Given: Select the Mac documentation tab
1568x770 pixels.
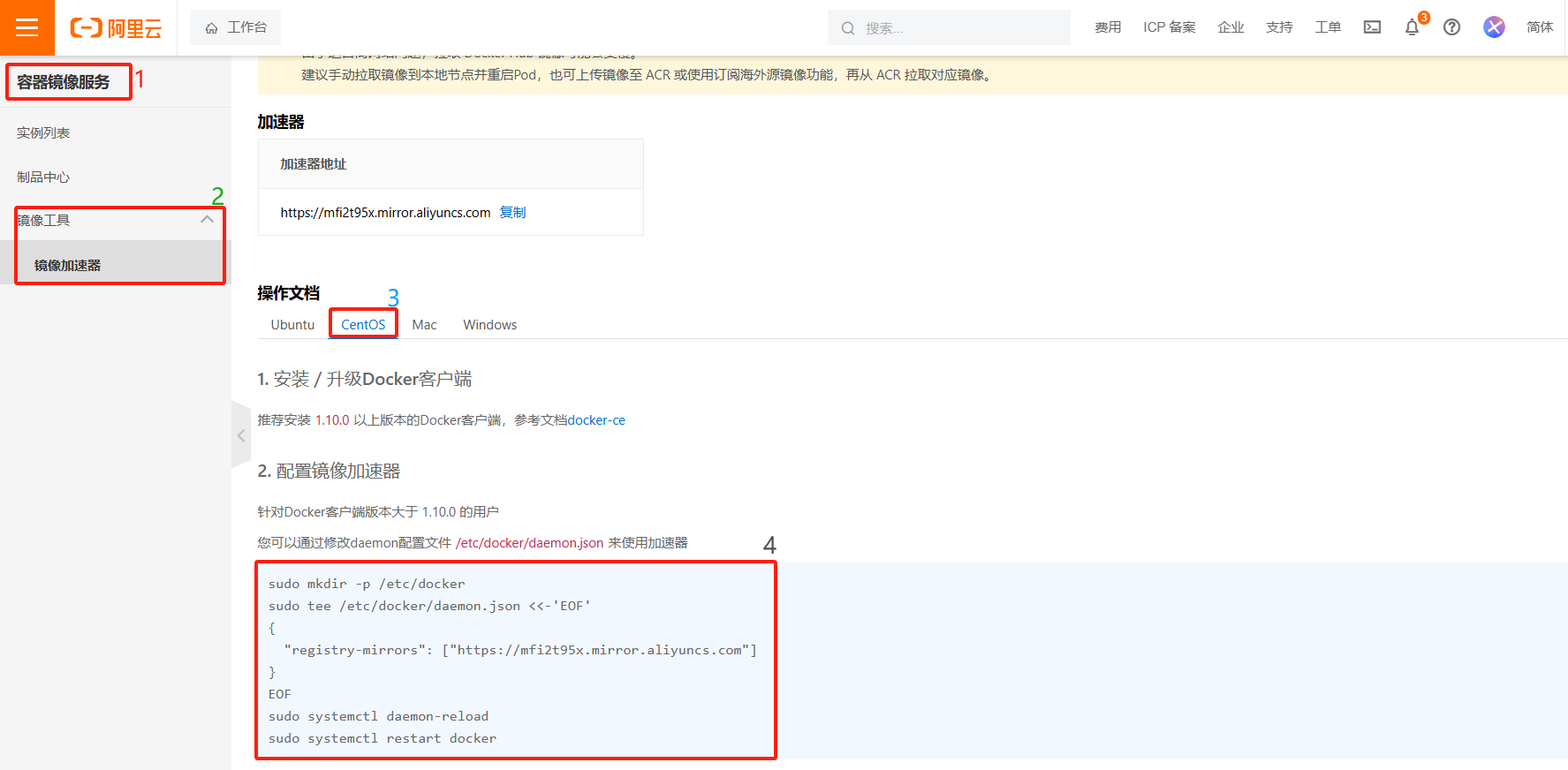Looking at the screenshot, I should pos(424,324).
